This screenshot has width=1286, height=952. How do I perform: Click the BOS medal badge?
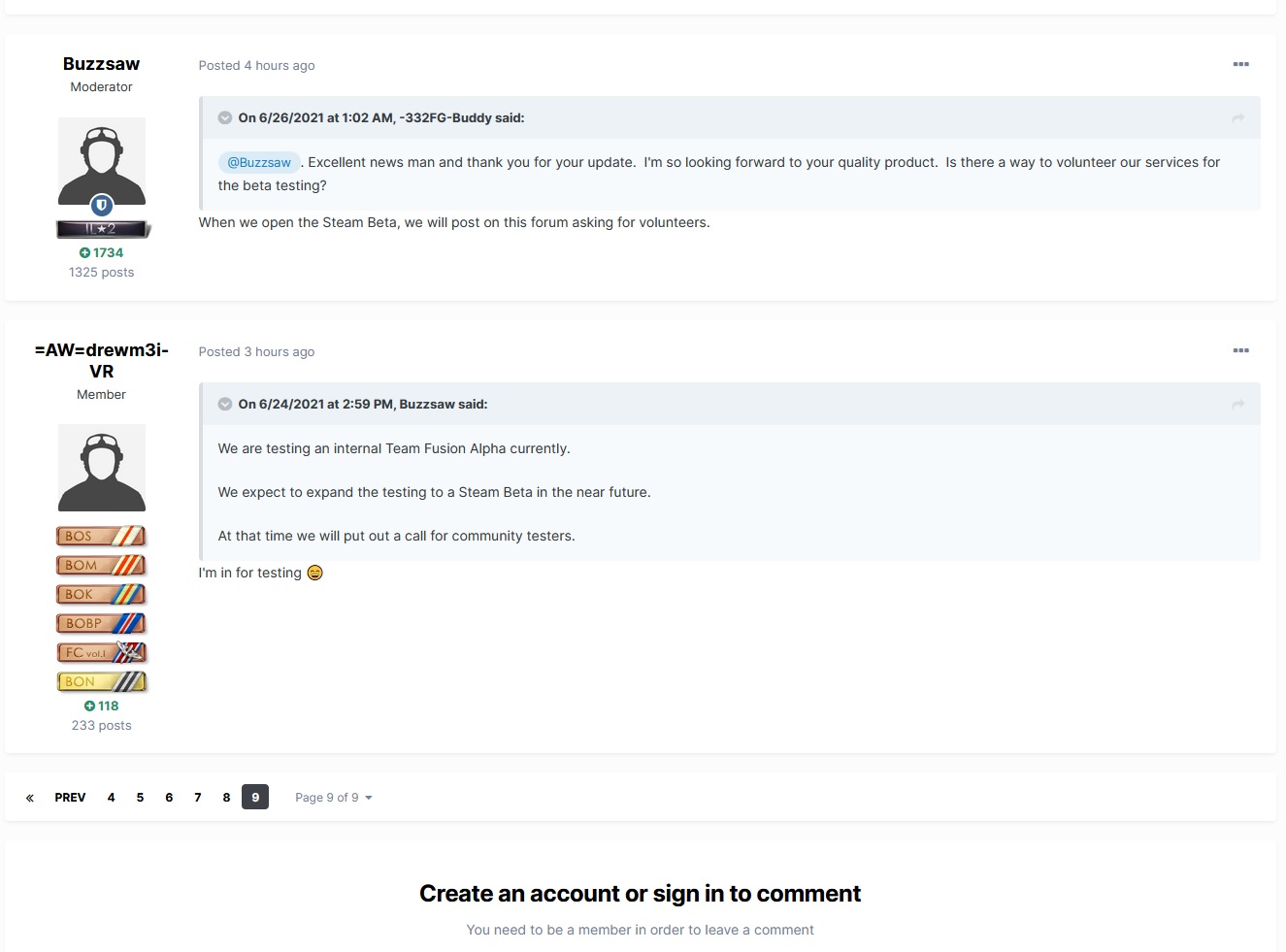pyautogui.click(x=101, y=536)
